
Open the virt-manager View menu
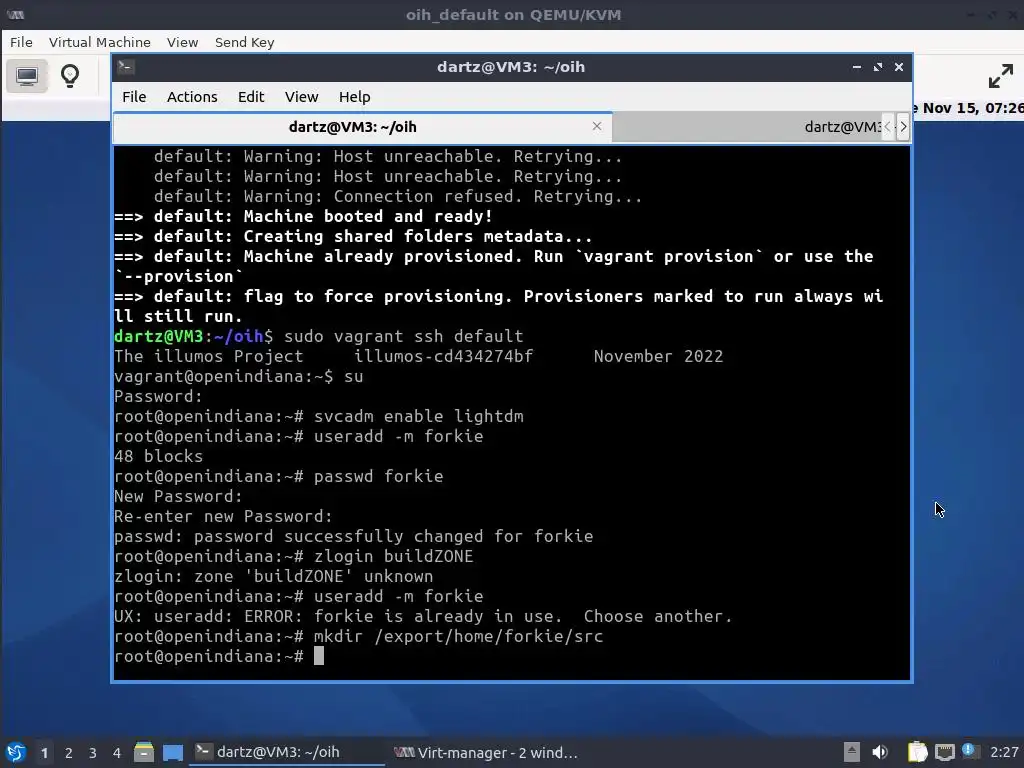coord(182,42)
